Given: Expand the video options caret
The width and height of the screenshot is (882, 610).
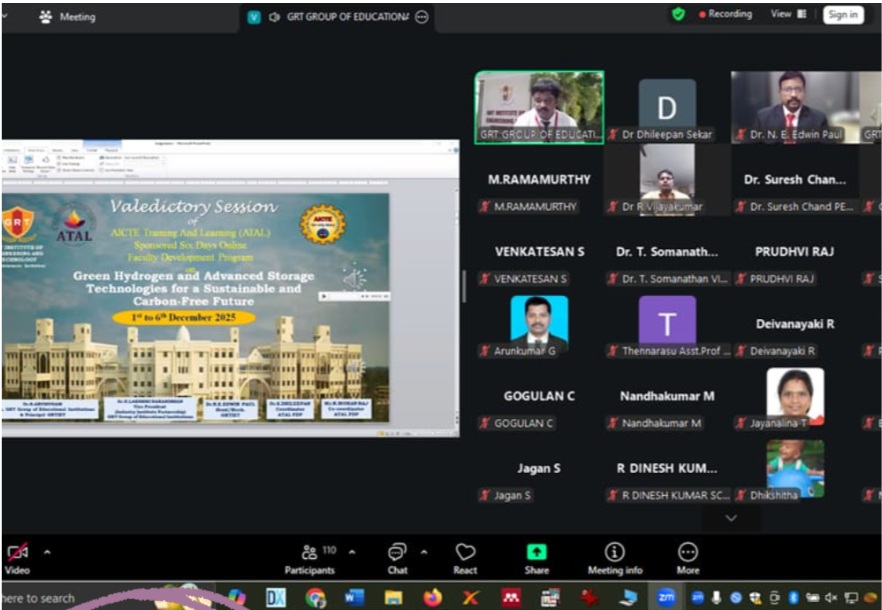Looking at the screenshot, I should pos(47,552).
